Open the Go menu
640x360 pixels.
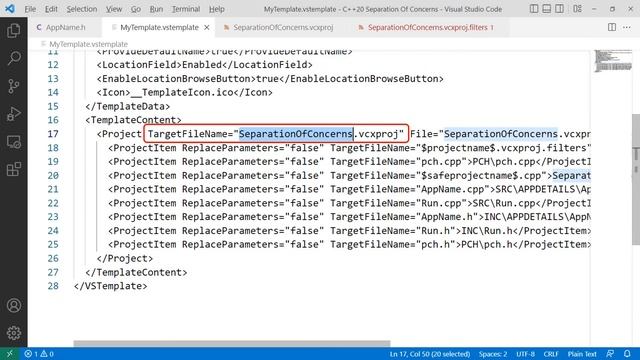[136, 9]
